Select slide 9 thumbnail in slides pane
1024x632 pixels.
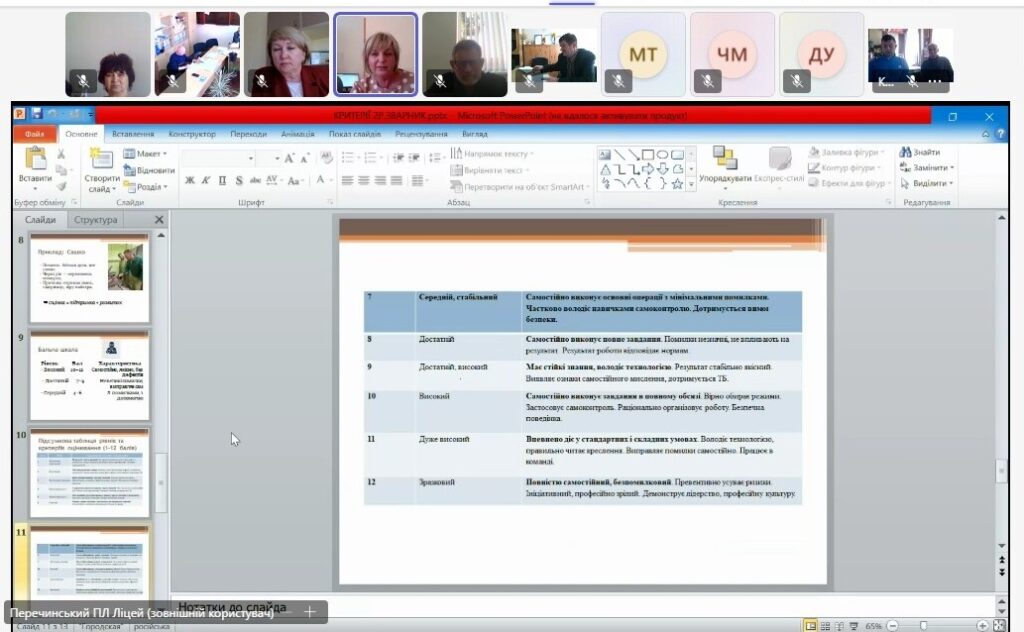tap(89, 376)
